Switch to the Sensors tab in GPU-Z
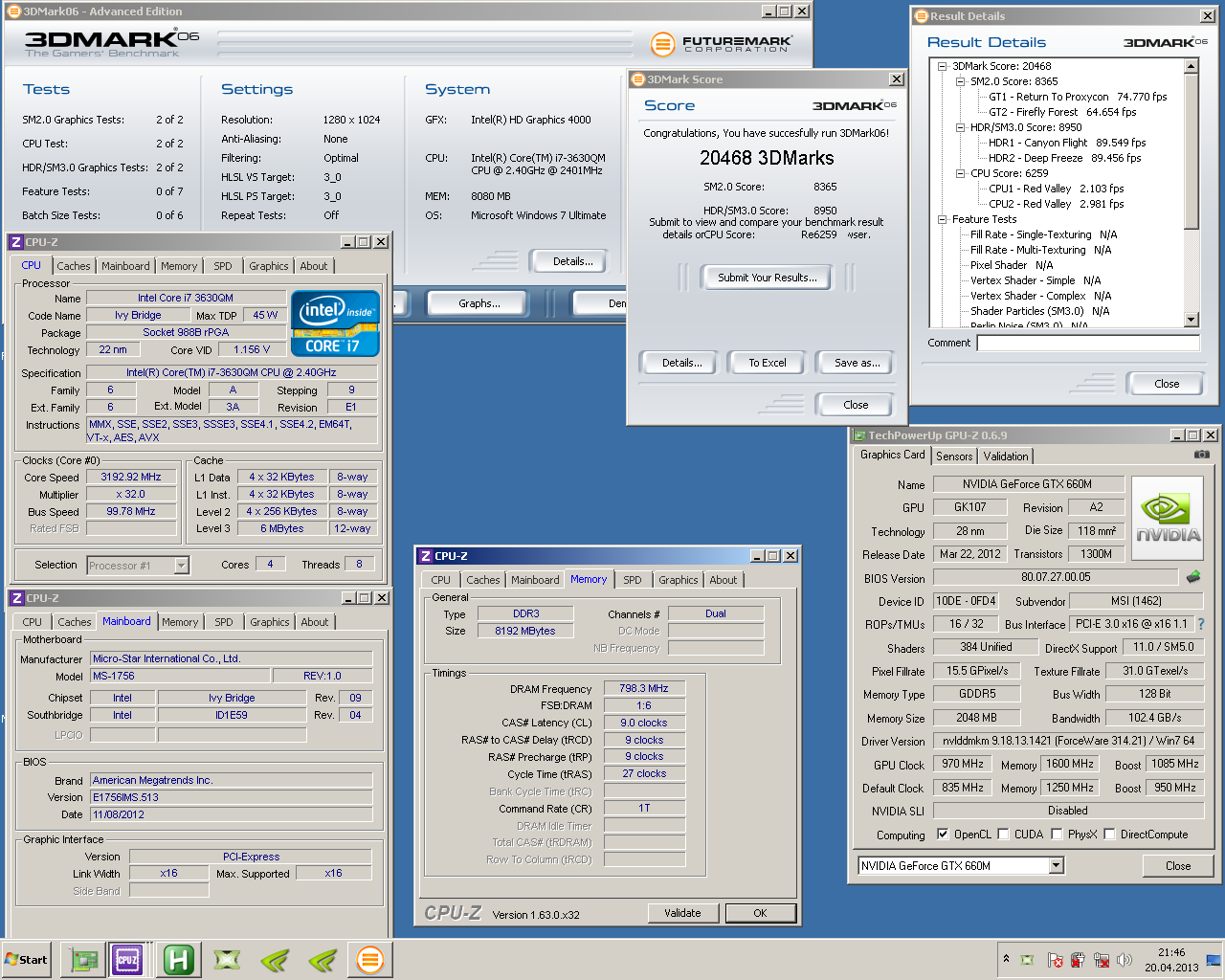This screenshot has height=980, width=1225. click(954, 457)
